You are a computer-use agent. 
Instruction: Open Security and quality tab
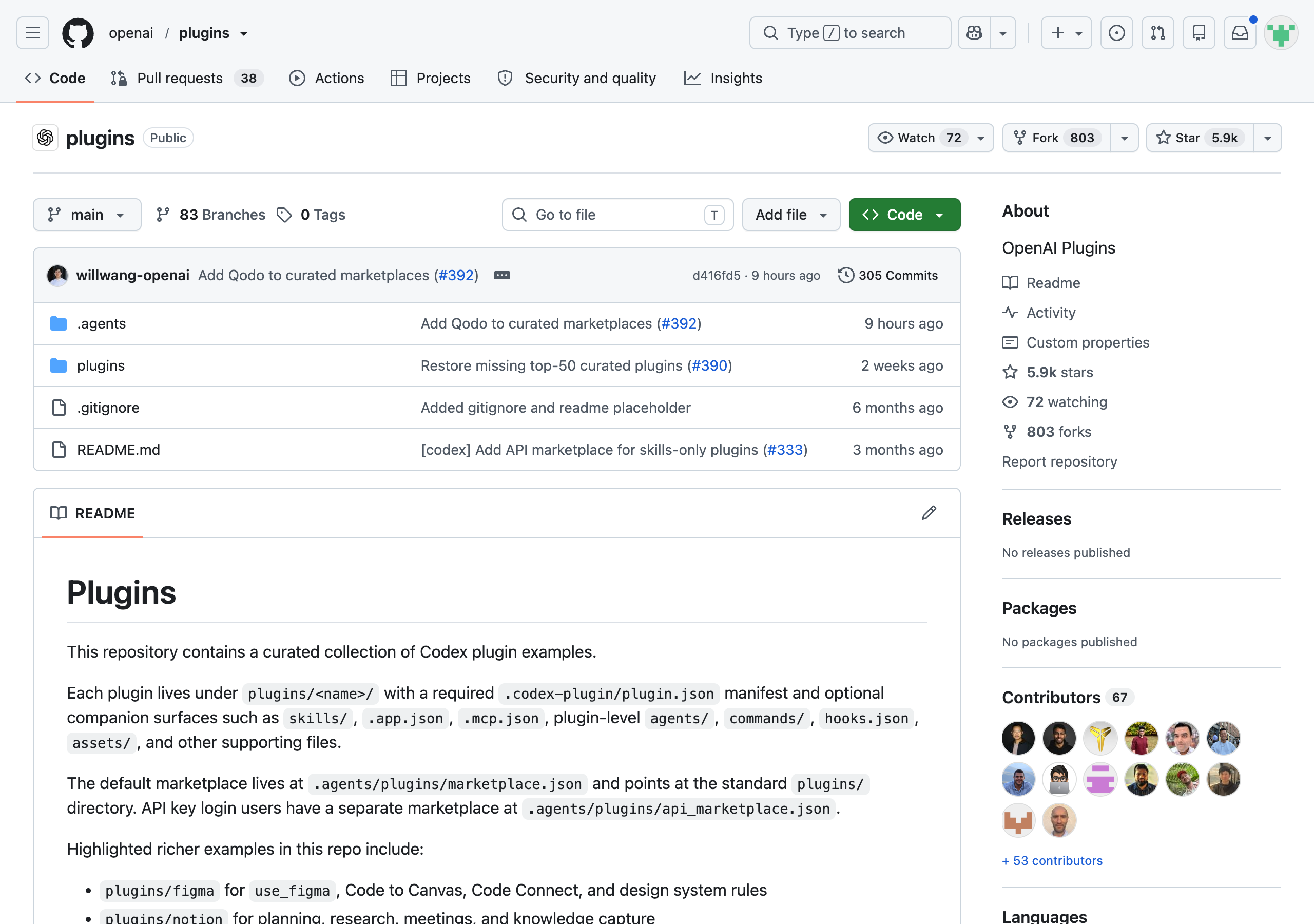[577, 78]
